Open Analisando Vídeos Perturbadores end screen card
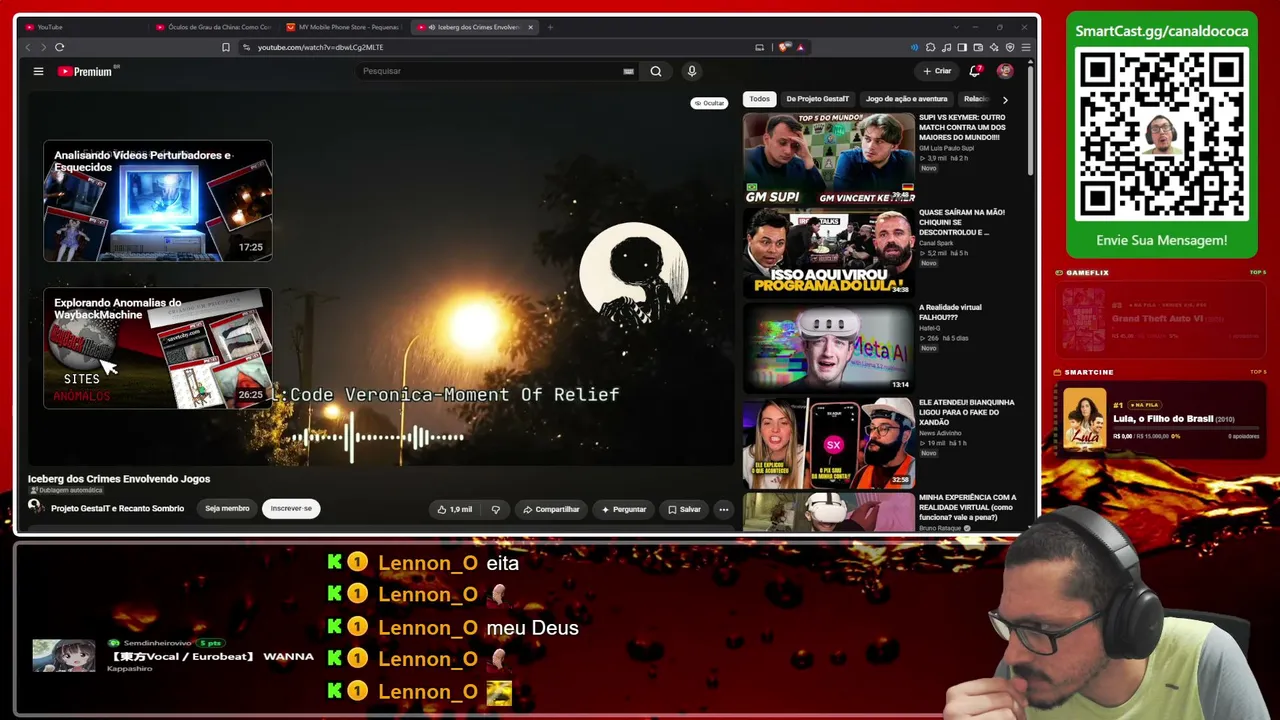 click(x=157, y=201)
